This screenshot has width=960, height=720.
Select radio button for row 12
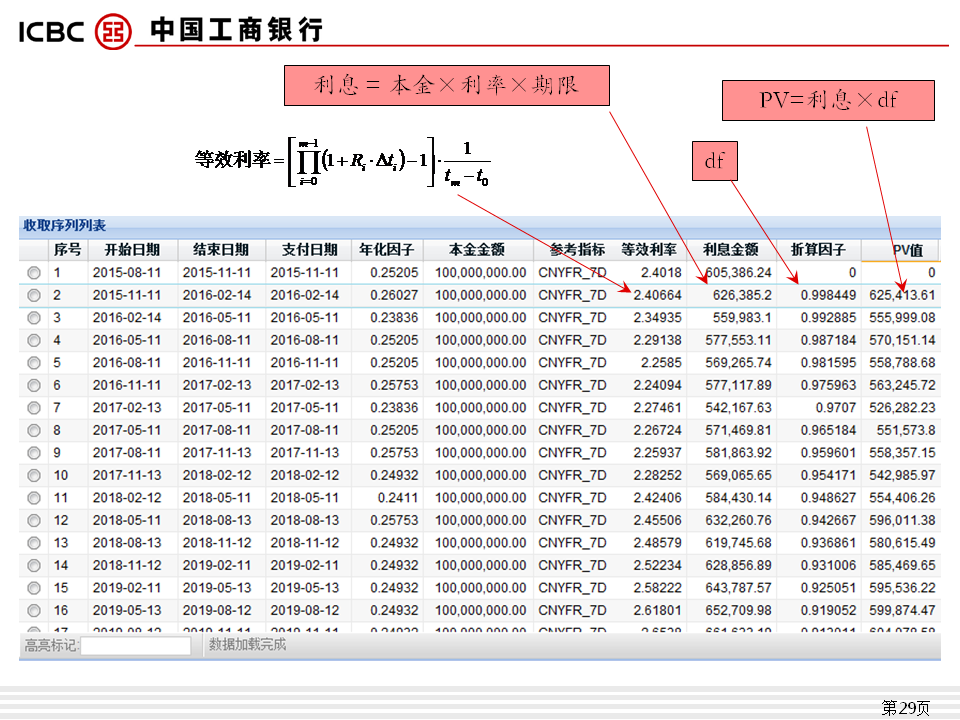pos(34,520)
